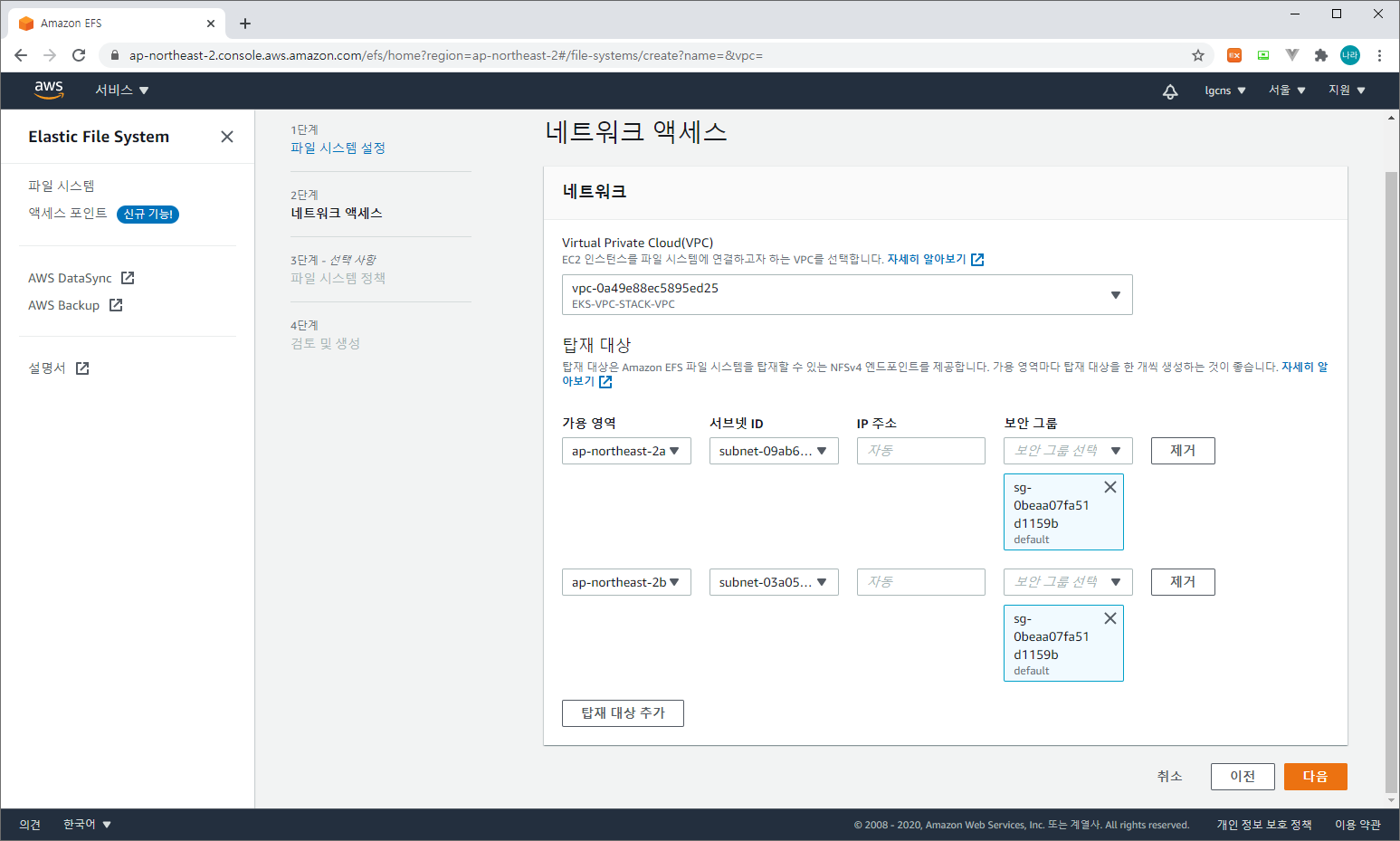
Task: Open language 한국어 dropdown in footer
Action: click(87, 825)
